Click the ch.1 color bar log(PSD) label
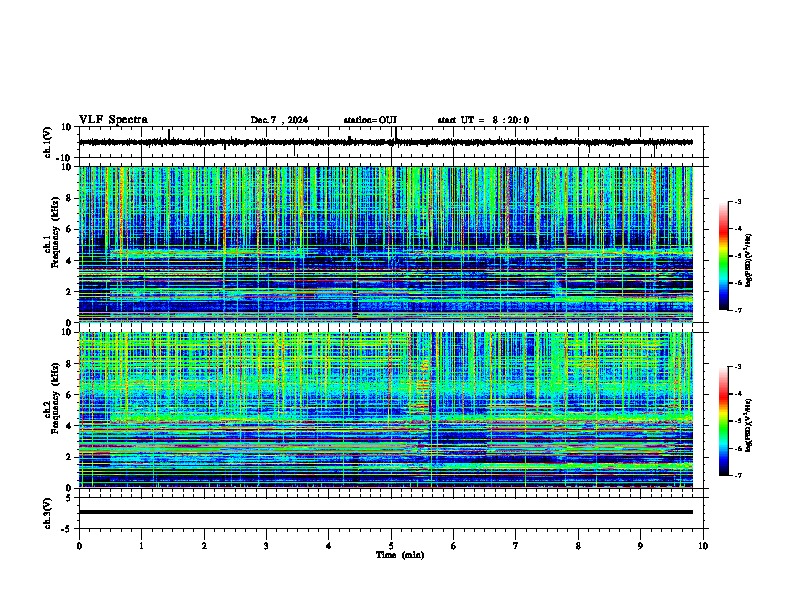 749,261
